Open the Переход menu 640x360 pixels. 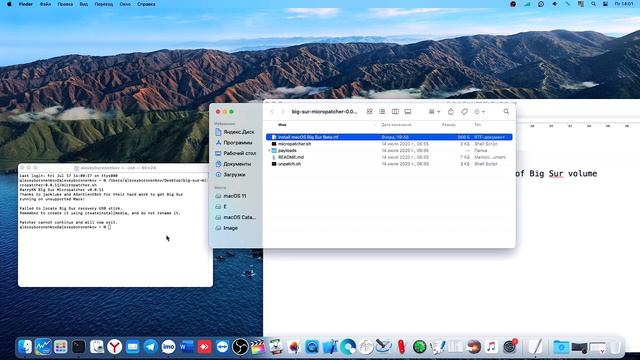click(x=104, y=4)
